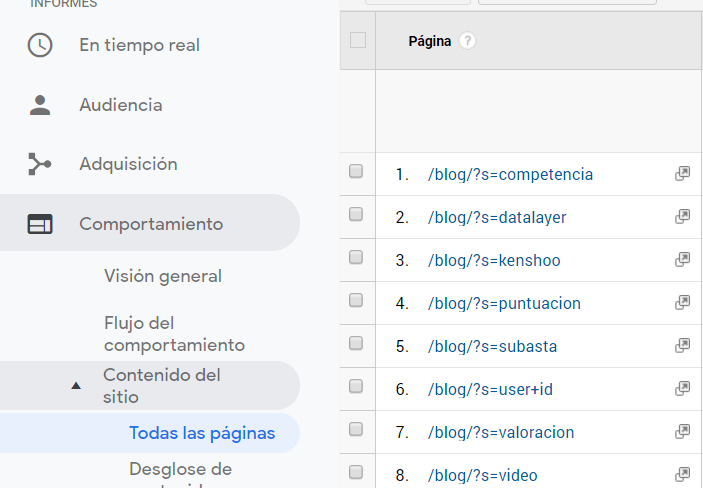Open /blog/?s=kenshoo in new window icon

tap(682, 259)
